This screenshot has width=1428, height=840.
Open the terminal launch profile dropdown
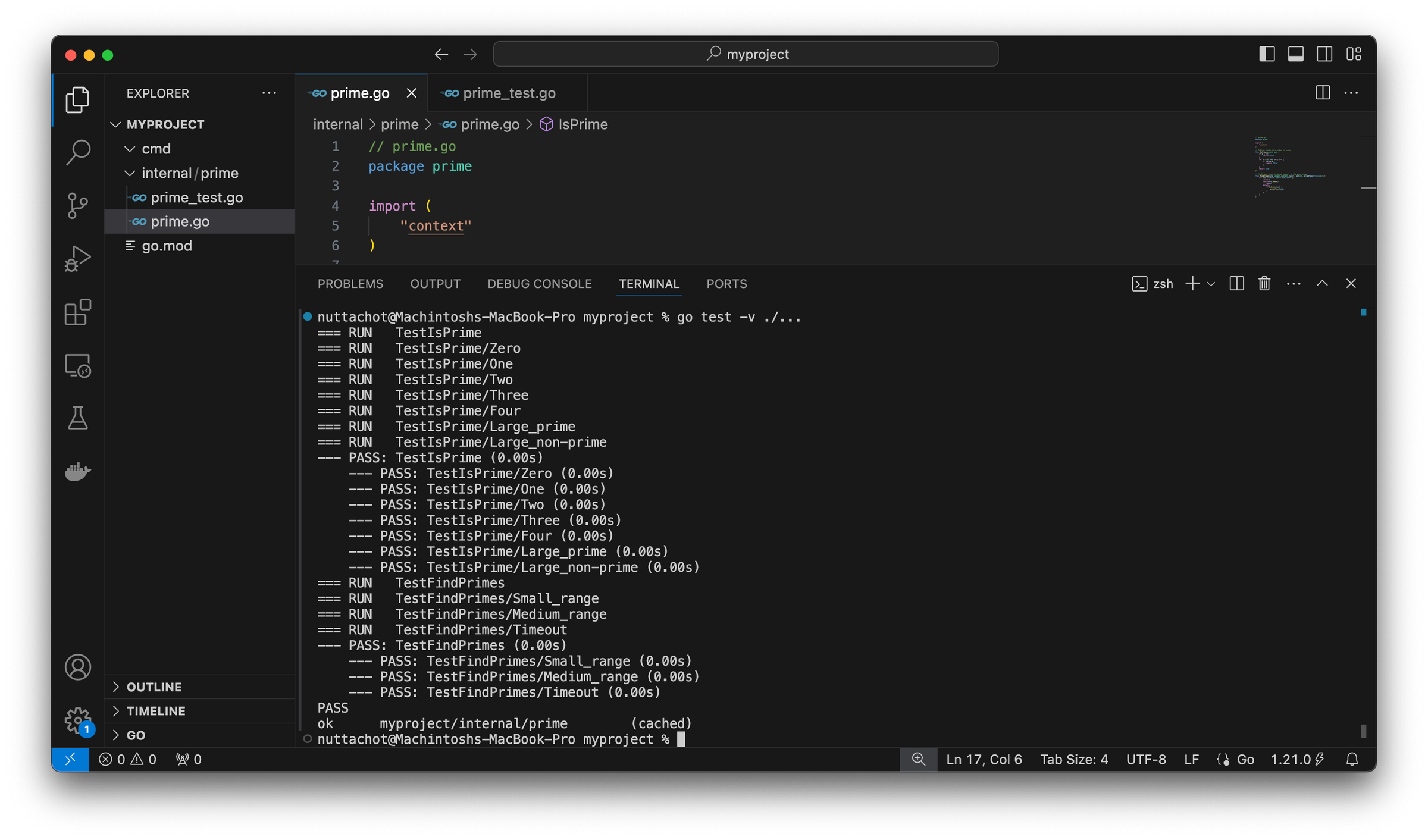pyautogui.click(x=1210, y=284)
